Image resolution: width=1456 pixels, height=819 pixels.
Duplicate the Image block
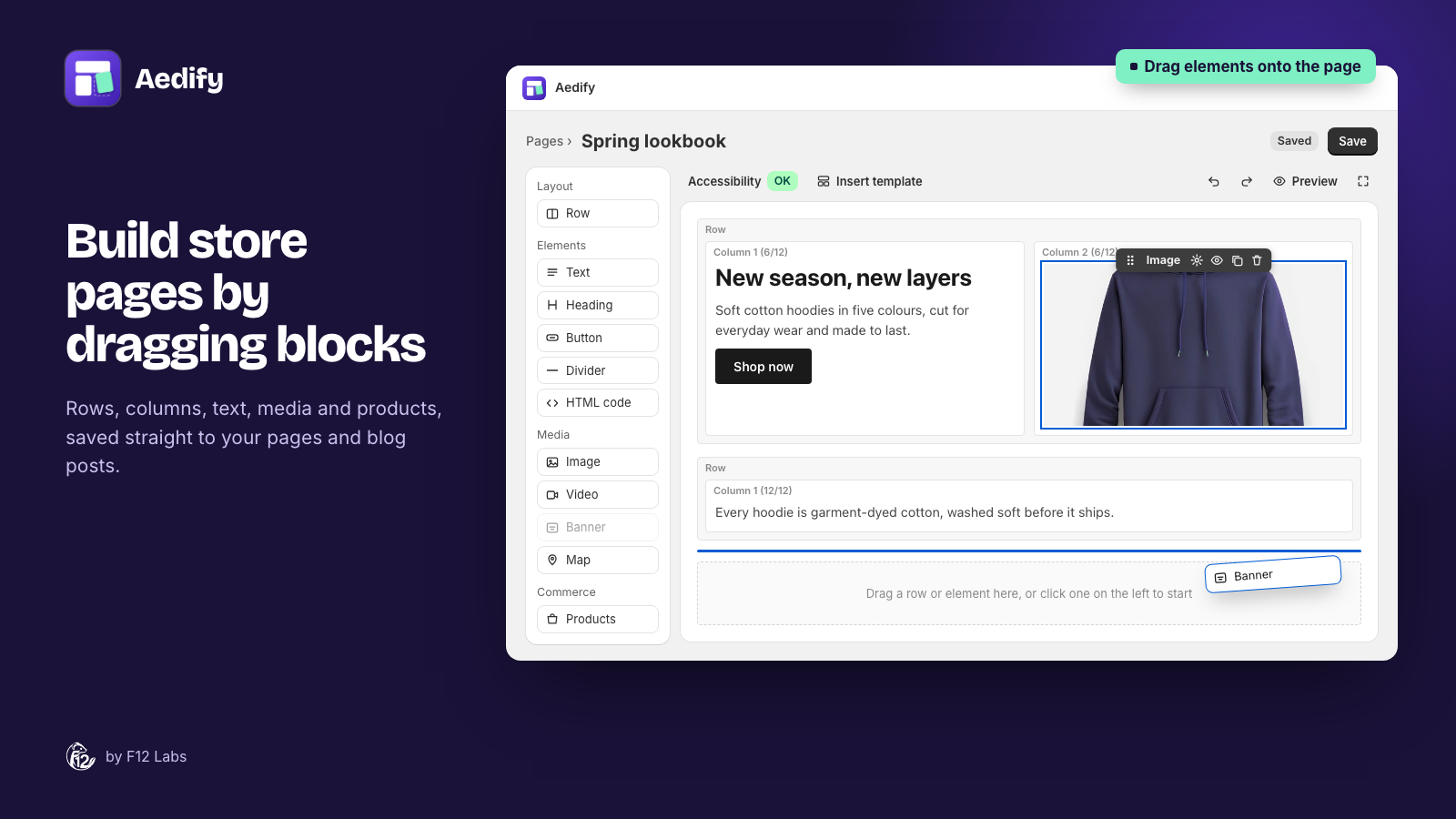[1237, 260]
